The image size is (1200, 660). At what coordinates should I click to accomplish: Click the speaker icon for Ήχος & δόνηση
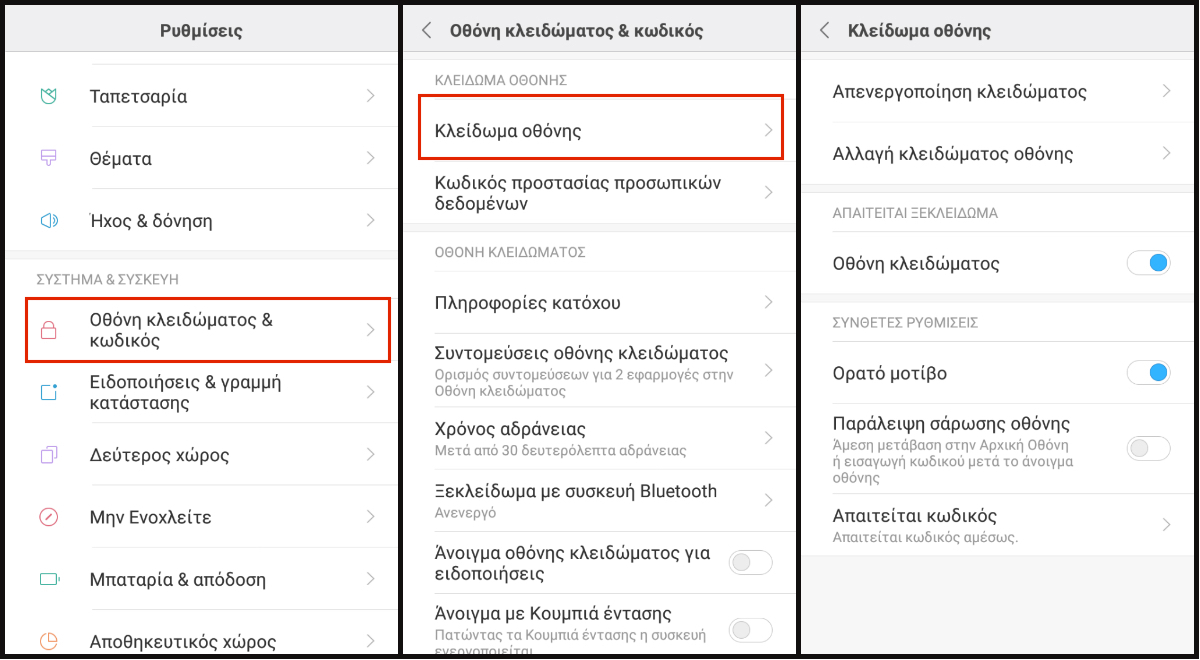click(x=49, y=220)
